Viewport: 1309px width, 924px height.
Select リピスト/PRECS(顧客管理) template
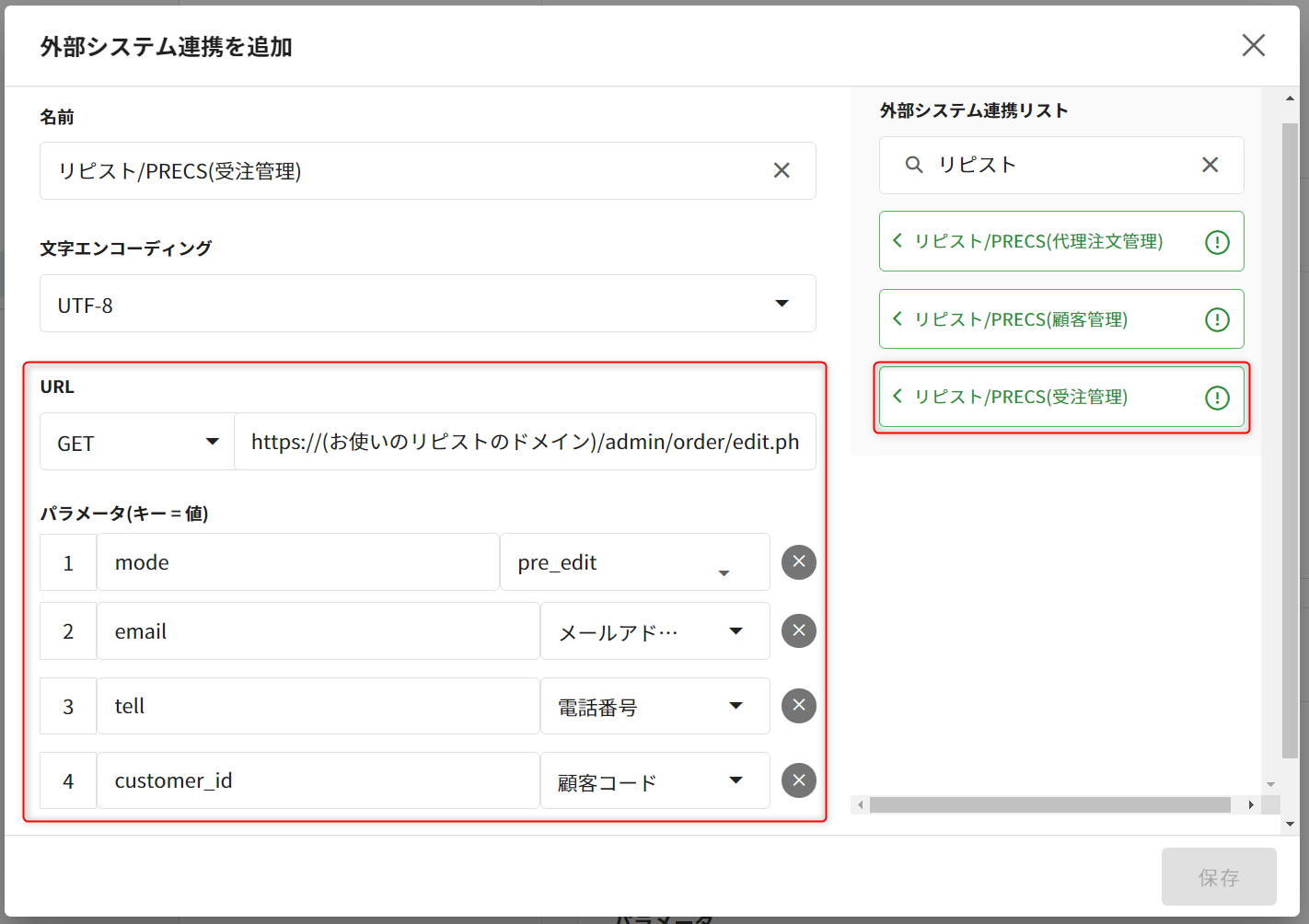1020,319
